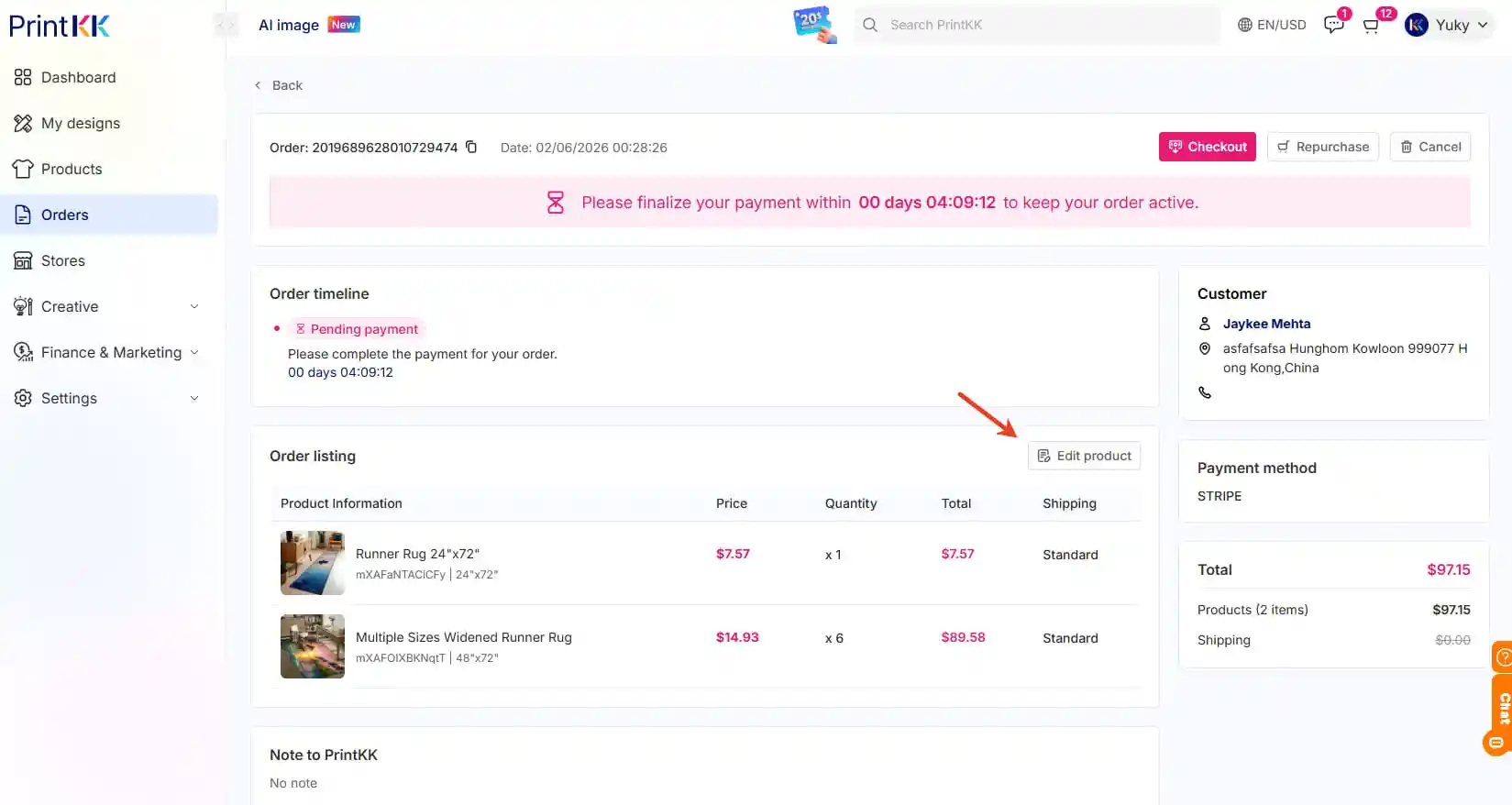Click the mXAFOIXBKNqtT SKU text
Viewport: 1512px width, 805px height.
point(401,658)
